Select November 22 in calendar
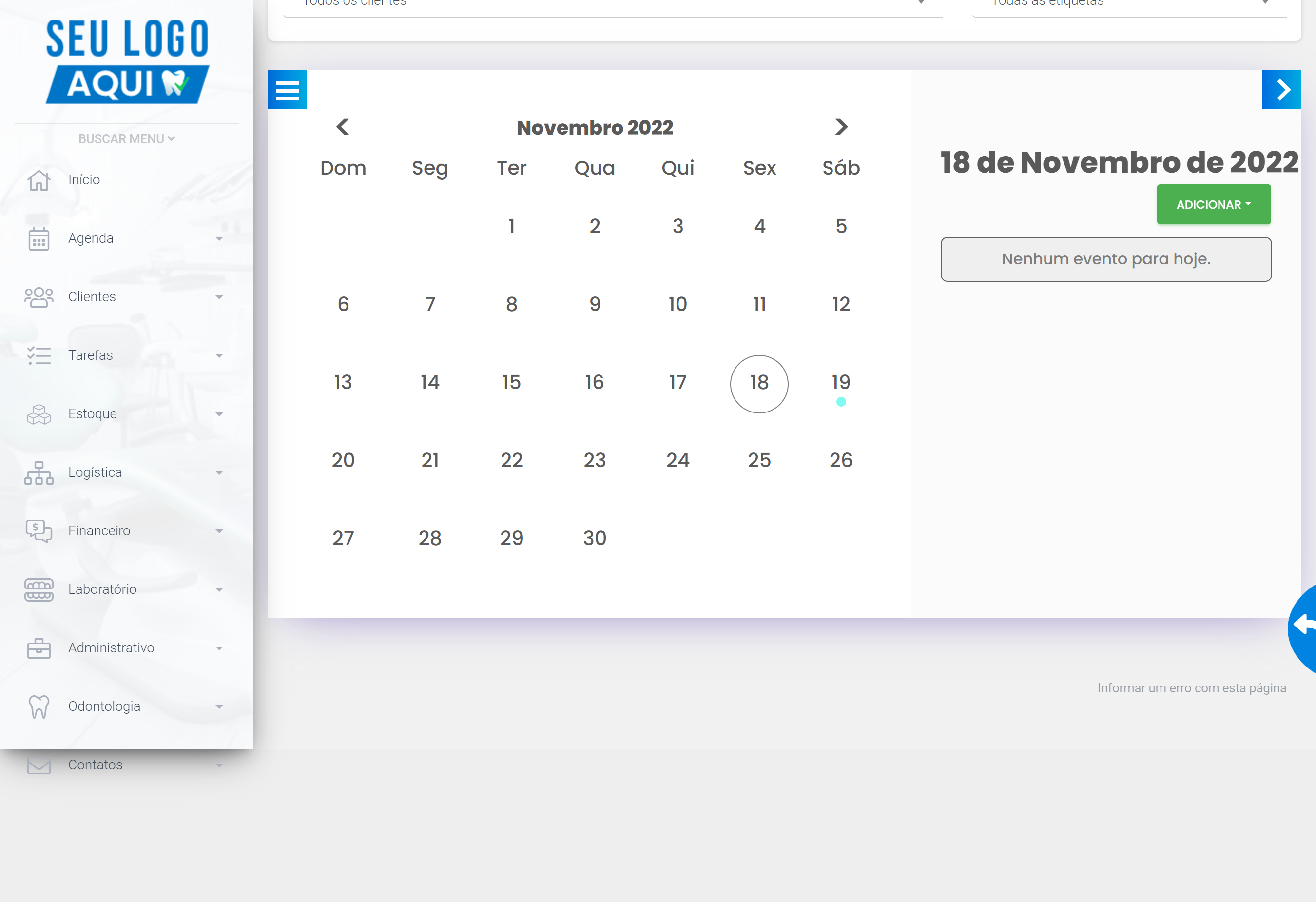1316x902 pixels. 511,460
